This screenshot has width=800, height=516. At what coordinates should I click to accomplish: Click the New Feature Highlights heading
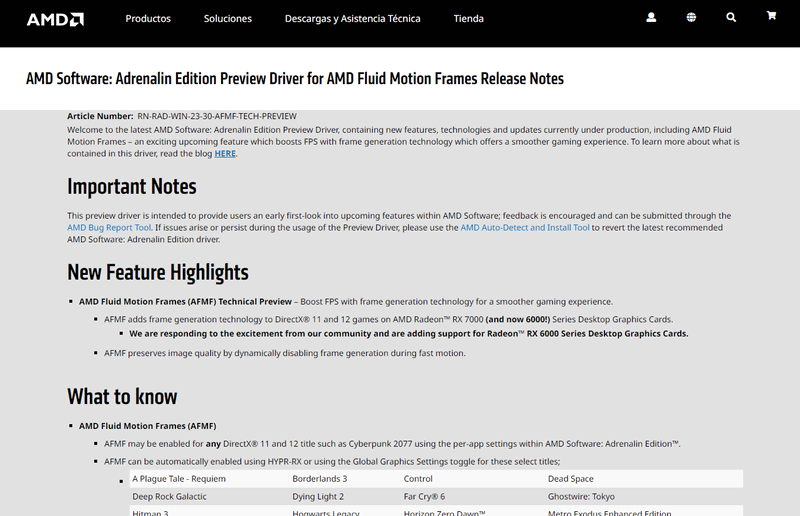pos(158,272)
